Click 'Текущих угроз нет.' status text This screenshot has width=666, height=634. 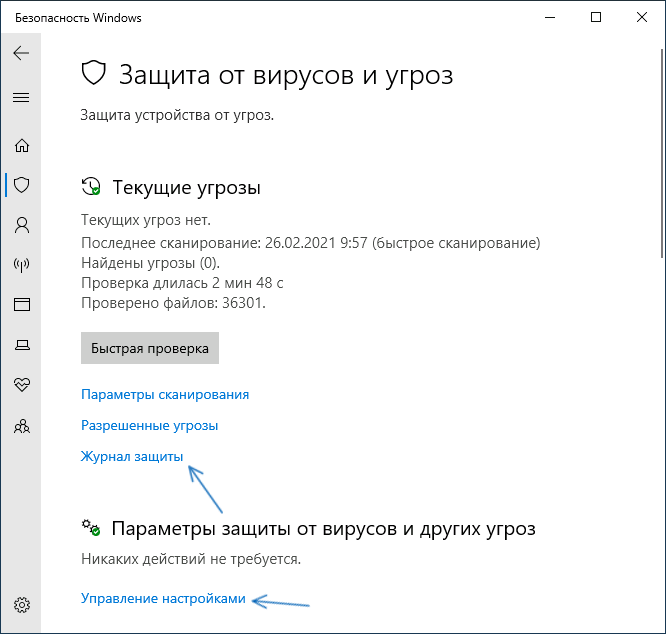coord(146,220)
